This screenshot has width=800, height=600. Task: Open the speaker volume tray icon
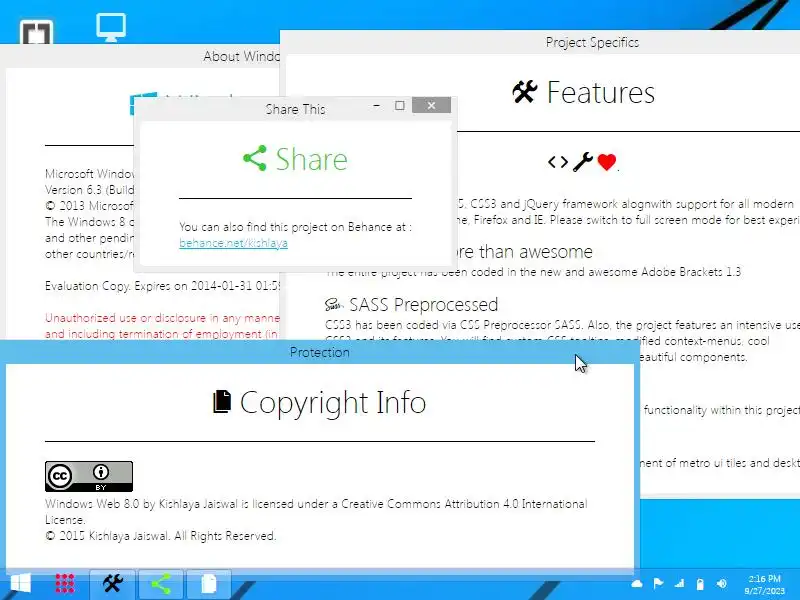(721, 584)
